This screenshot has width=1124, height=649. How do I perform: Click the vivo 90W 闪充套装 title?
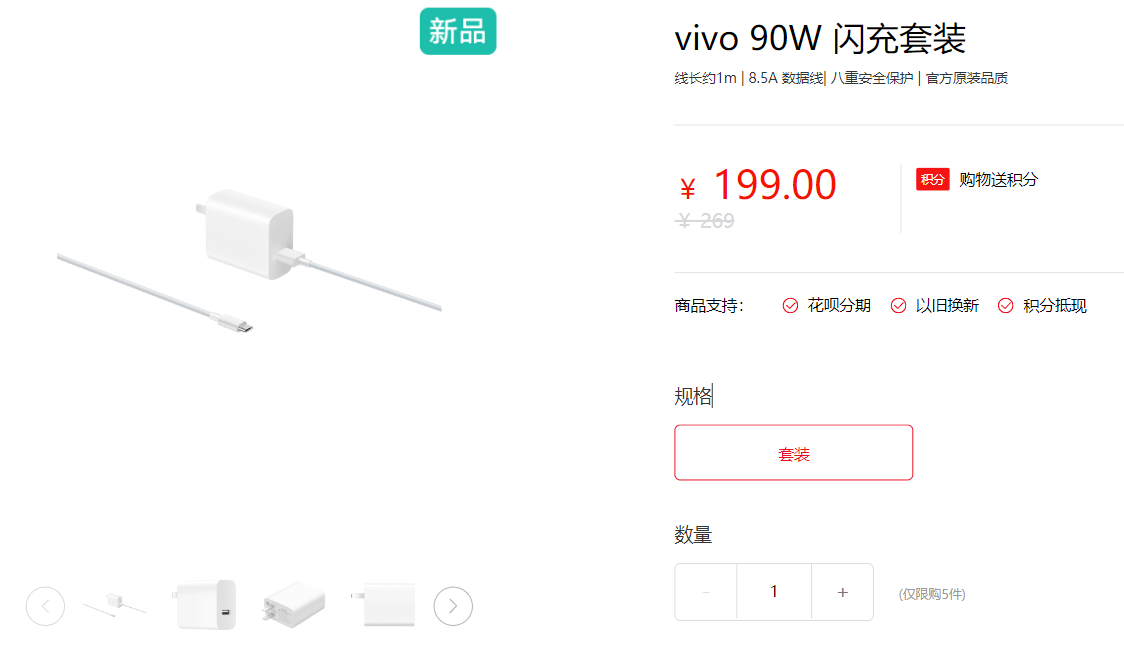click(821, 38)
